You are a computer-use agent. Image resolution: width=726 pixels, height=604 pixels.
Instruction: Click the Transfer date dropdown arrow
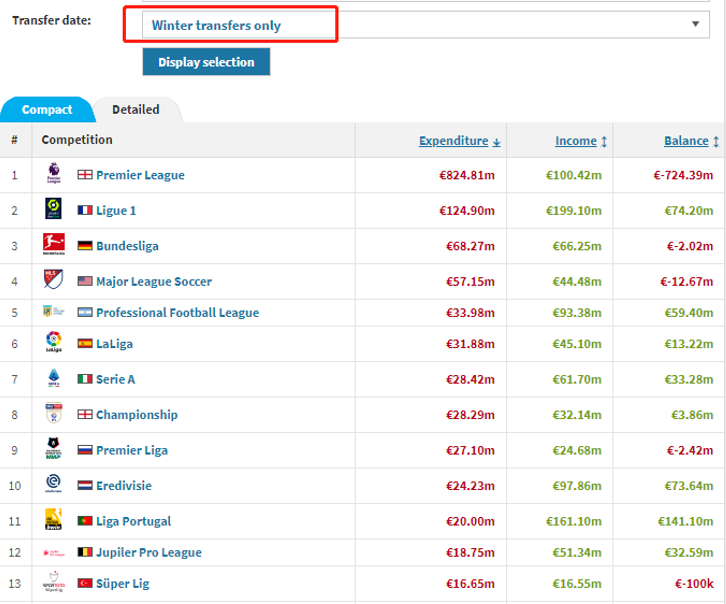point(695,24)
